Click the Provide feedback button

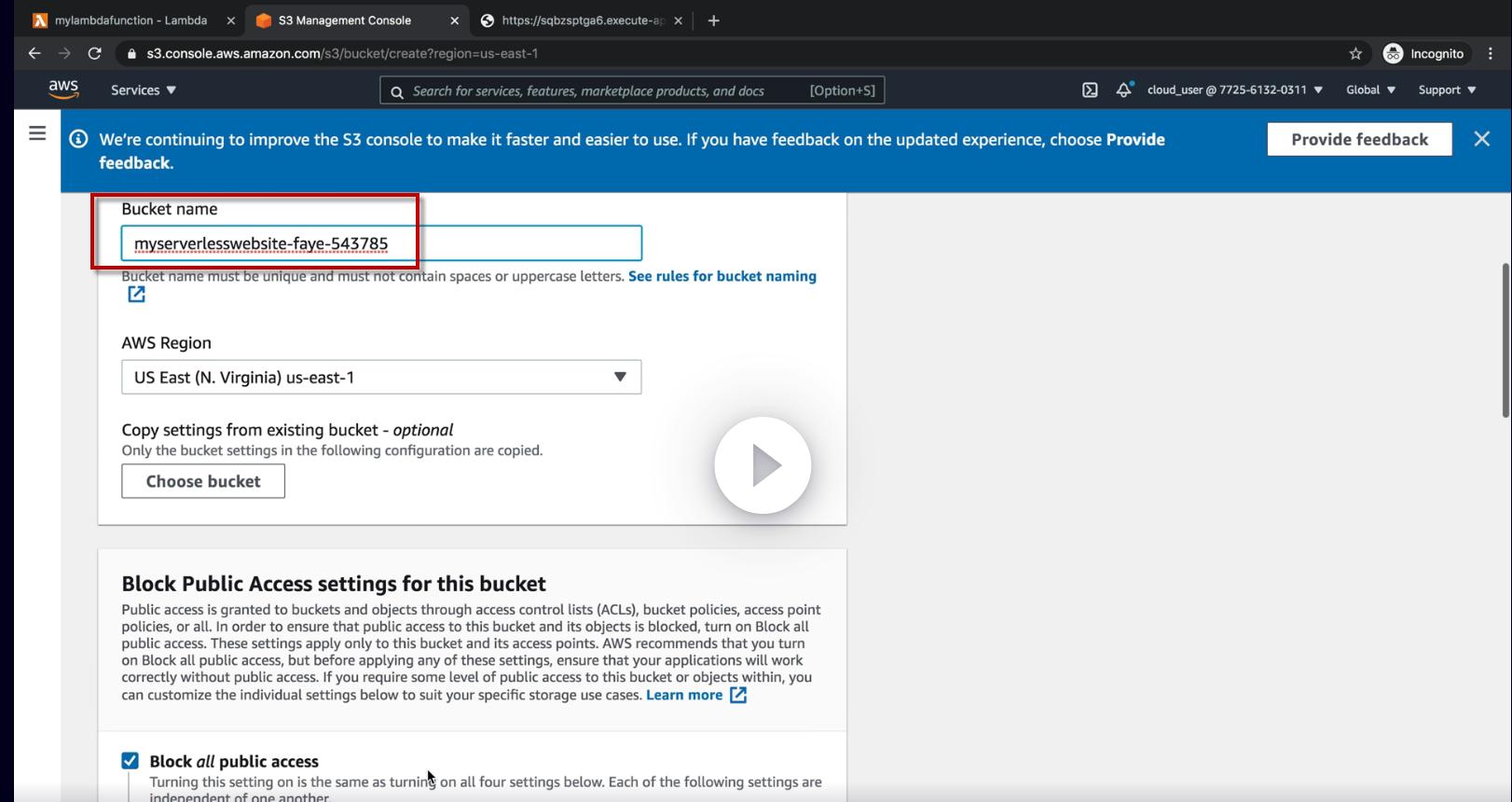click(x=1359, y=139)
